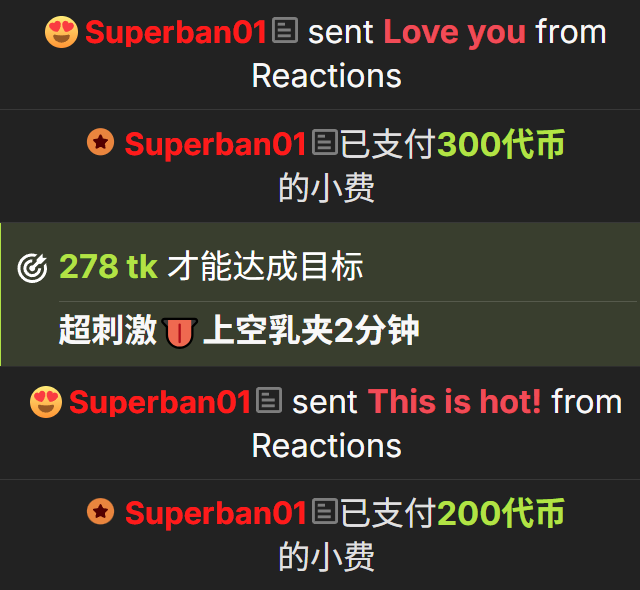
Task: Click the goal target icon beside 278 tk
Action: click(x=32, y=268)
